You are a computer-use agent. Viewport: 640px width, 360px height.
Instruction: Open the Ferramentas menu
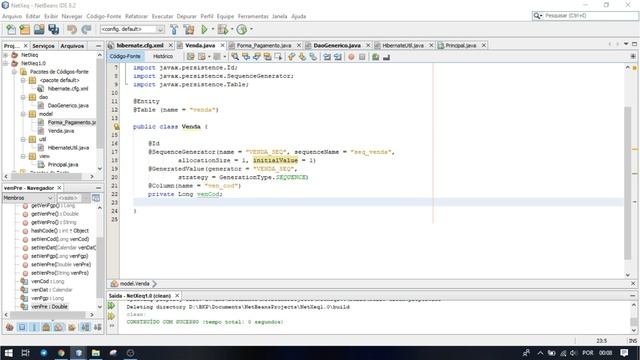[x=253, y=16]
